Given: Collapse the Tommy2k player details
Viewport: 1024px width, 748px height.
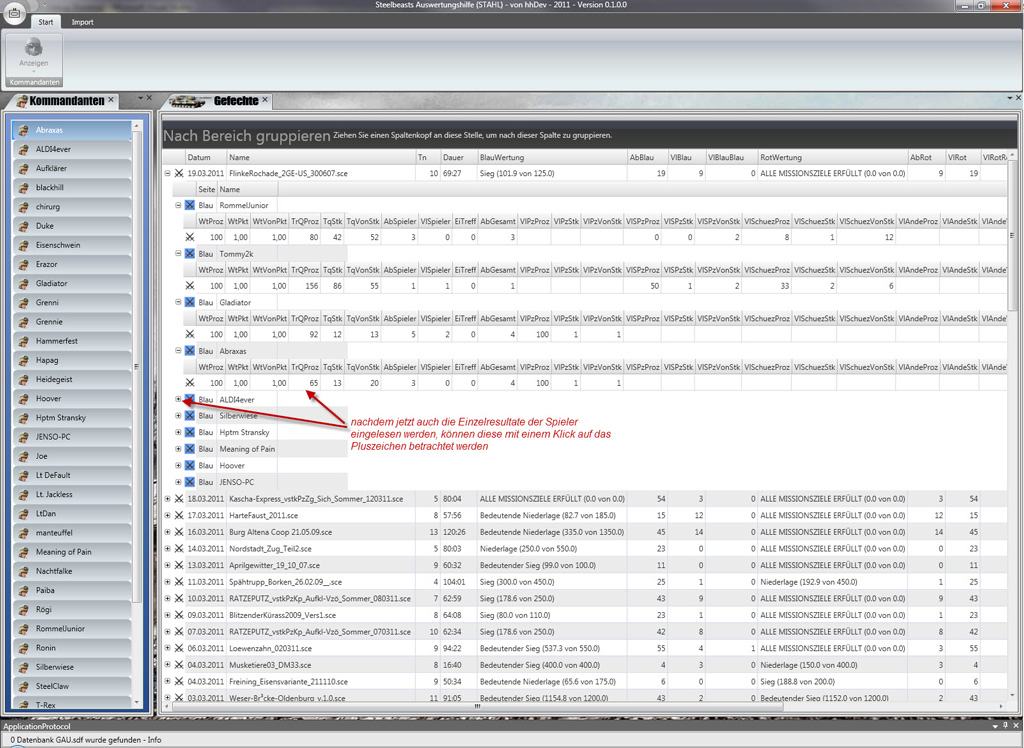Looking at the screenshot, I should [x=178, y=254].
